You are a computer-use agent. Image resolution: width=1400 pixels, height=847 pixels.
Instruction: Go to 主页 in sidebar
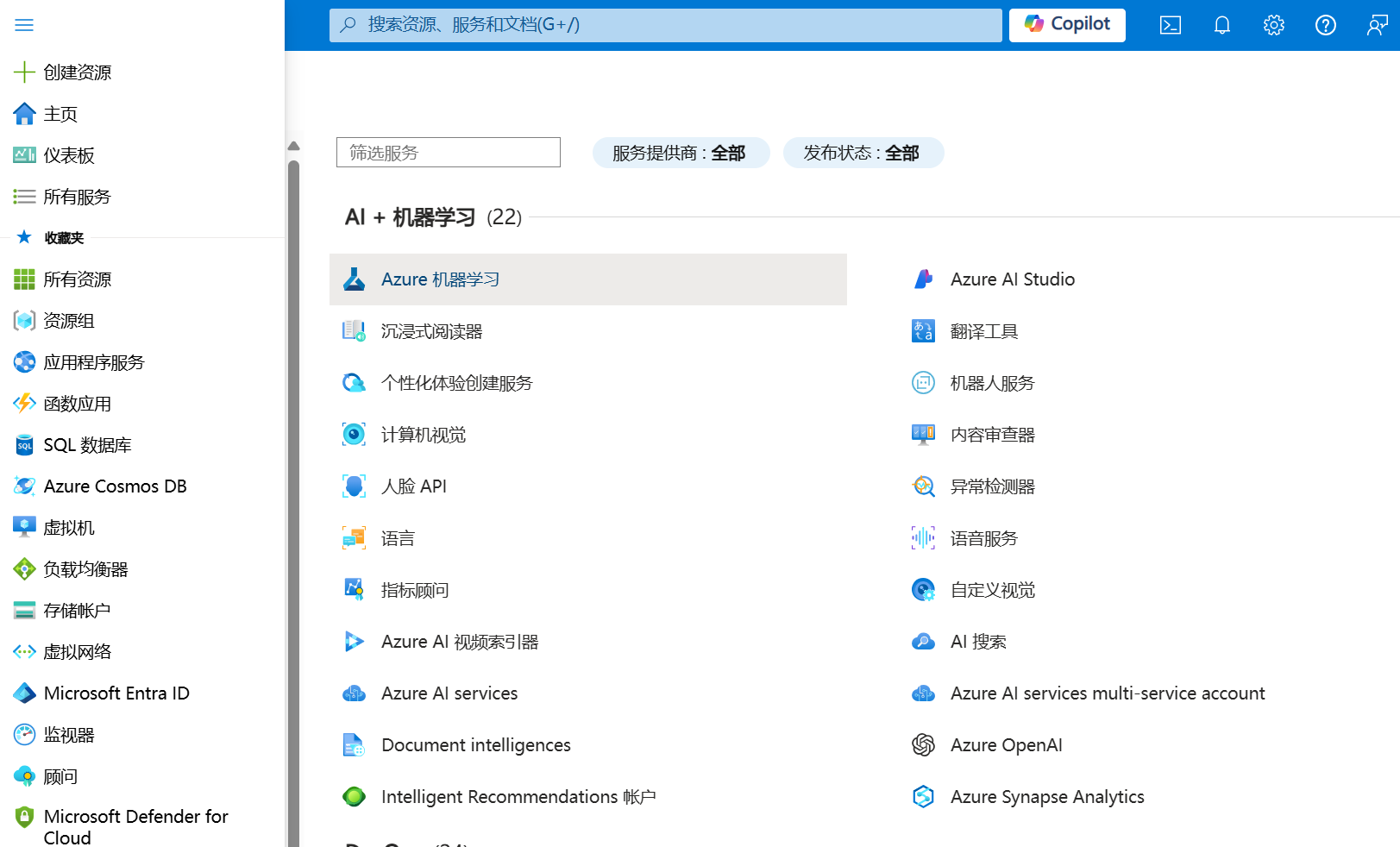pos(60,114)
